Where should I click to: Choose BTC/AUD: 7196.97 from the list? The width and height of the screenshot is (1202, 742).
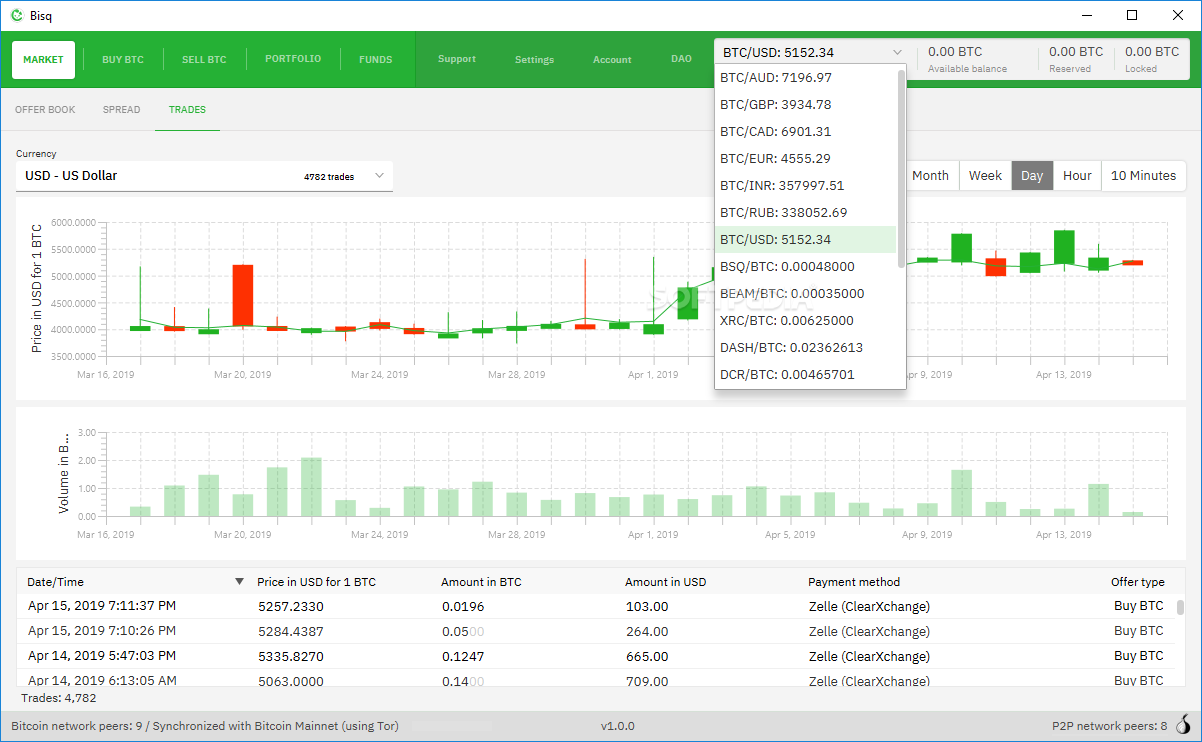[x=806, y=77]
